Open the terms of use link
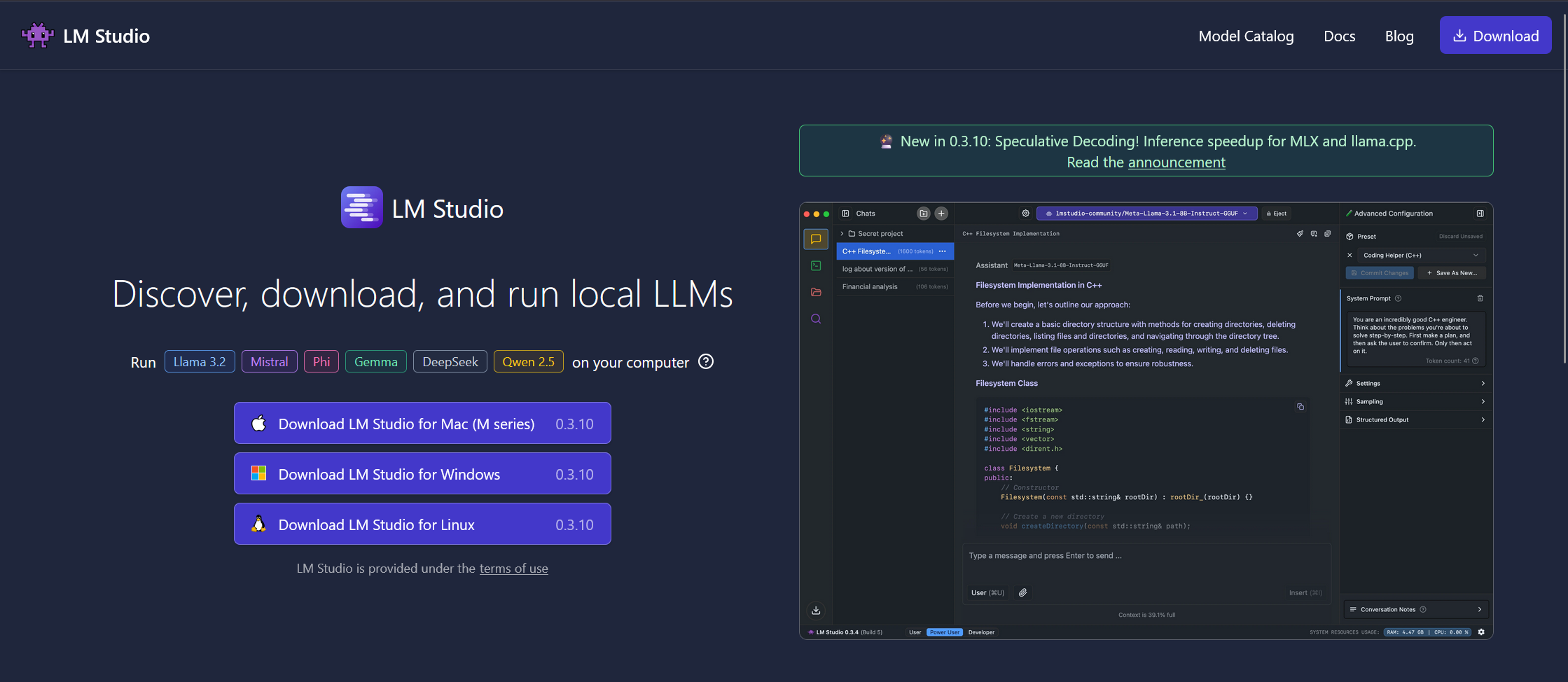Screen dimensions: 1568x682 point(513,569)
